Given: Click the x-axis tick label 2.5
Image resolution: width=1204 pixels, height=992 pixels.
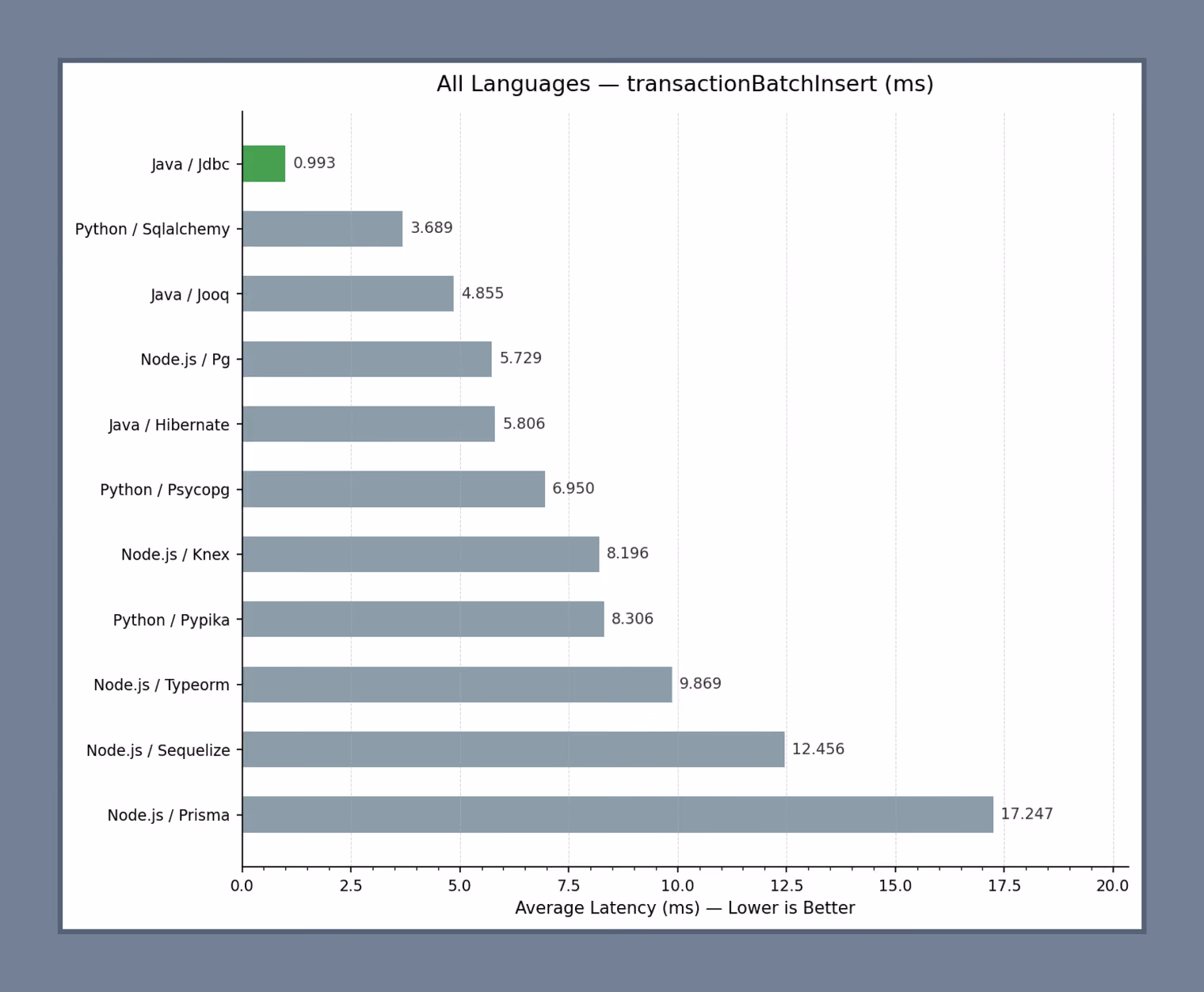Looking at the screenshot, I should [351, 886].
